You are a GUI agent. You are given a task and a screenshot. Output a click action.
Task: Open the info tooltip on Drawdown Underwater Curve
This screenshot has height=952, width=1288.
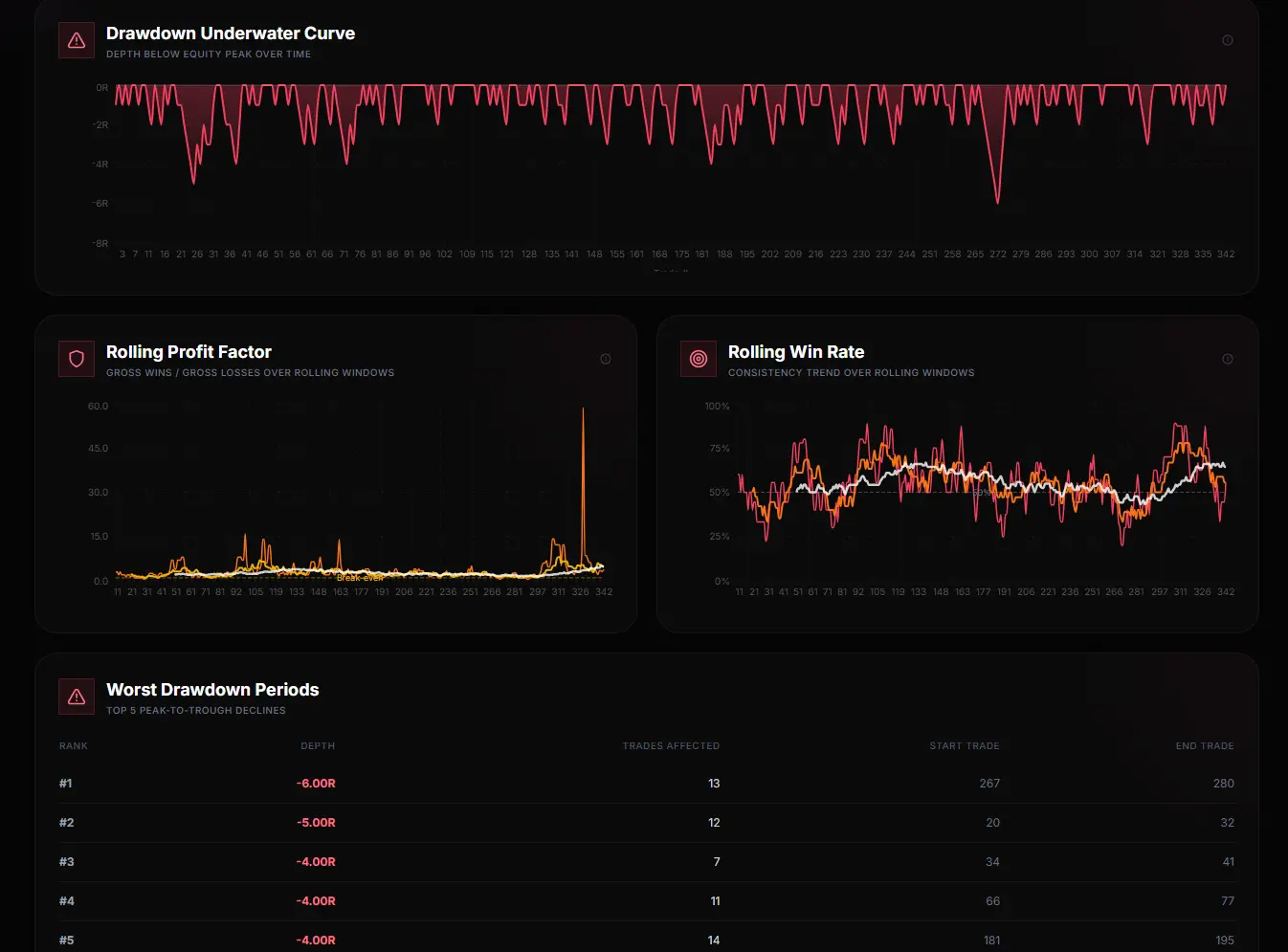point(1228,40)
